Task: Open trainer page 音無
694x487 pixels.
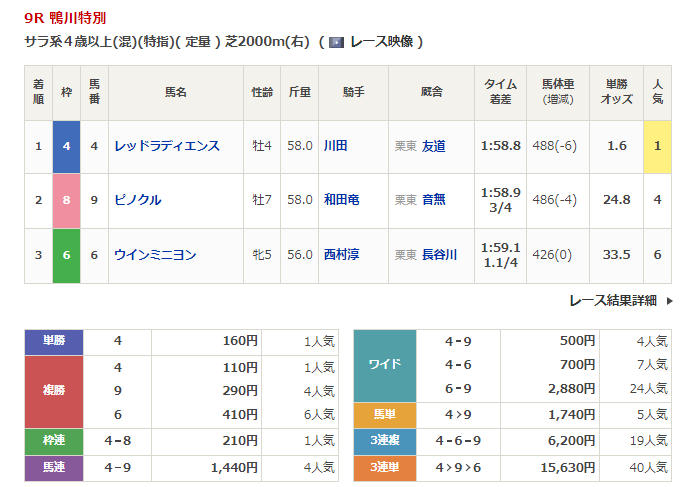Action: pyautogui.click(x=434, y=200)
